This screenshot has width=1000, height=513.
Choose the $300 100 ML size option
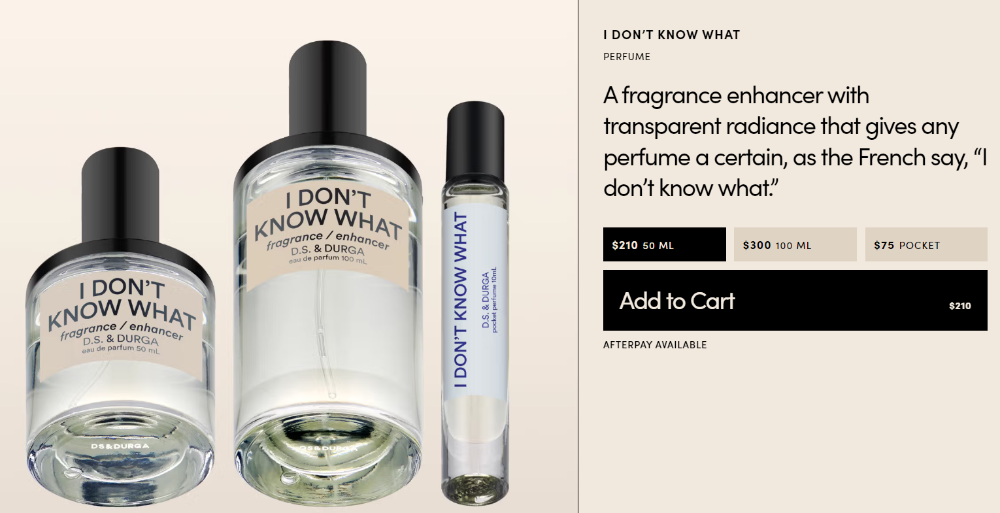795,244
